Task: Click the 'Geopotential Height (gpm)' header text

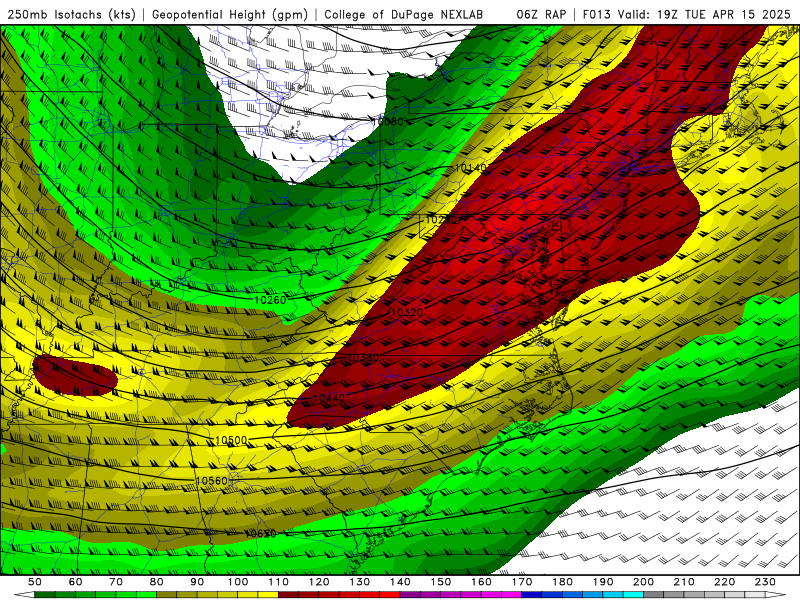Action: pyautogui.click(x=230, y=15)
